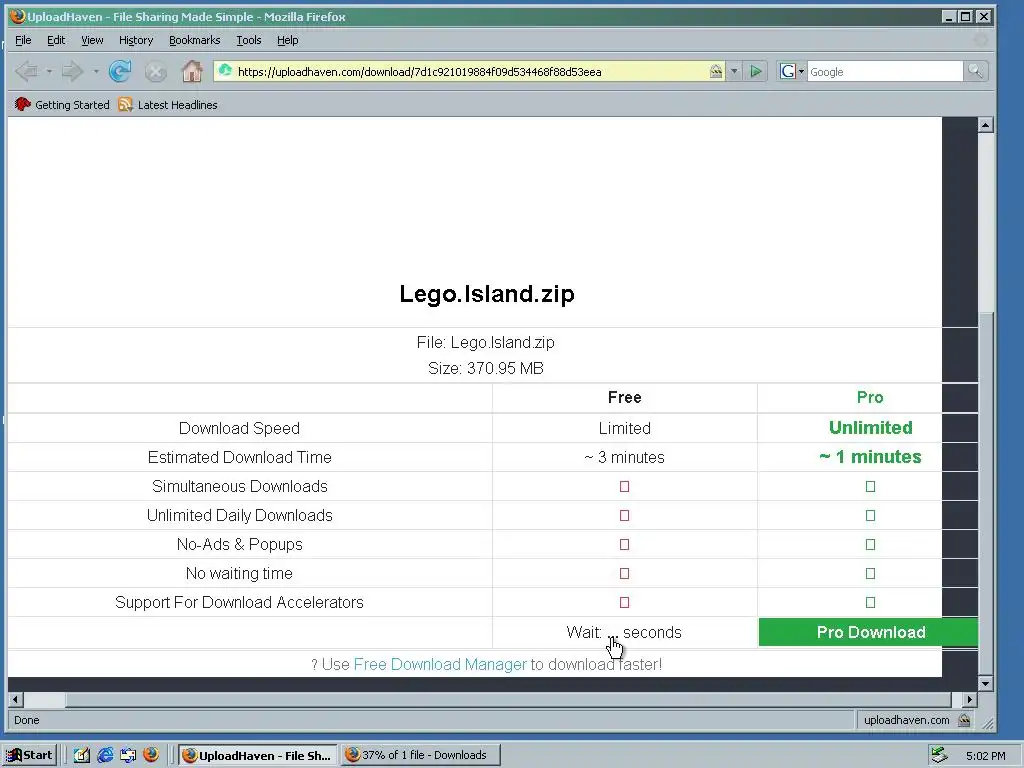Click the Free column Unlimited Daily Downloads box

[x=624, y=515]
